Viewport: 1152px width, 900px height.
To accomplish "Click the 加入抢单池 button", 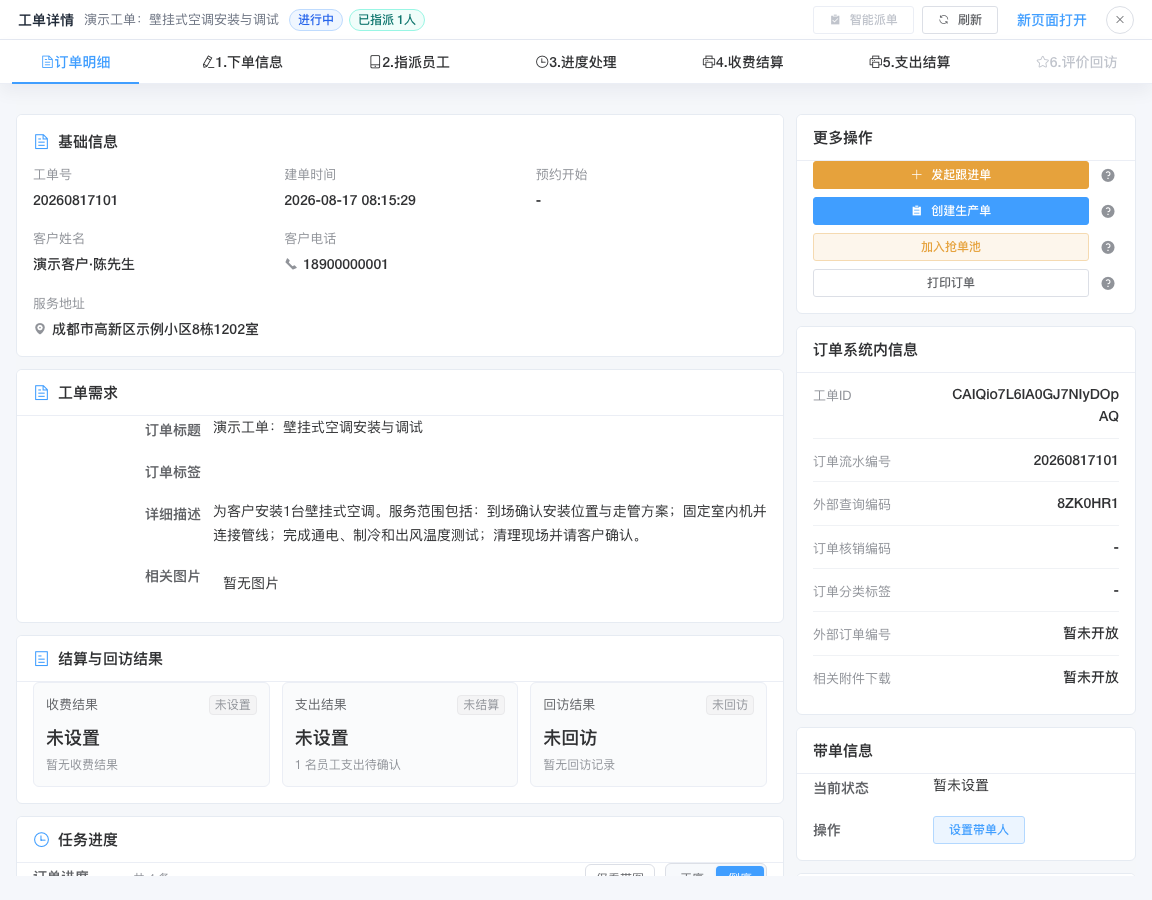I will pyautogui.click(x=951, y=247).
